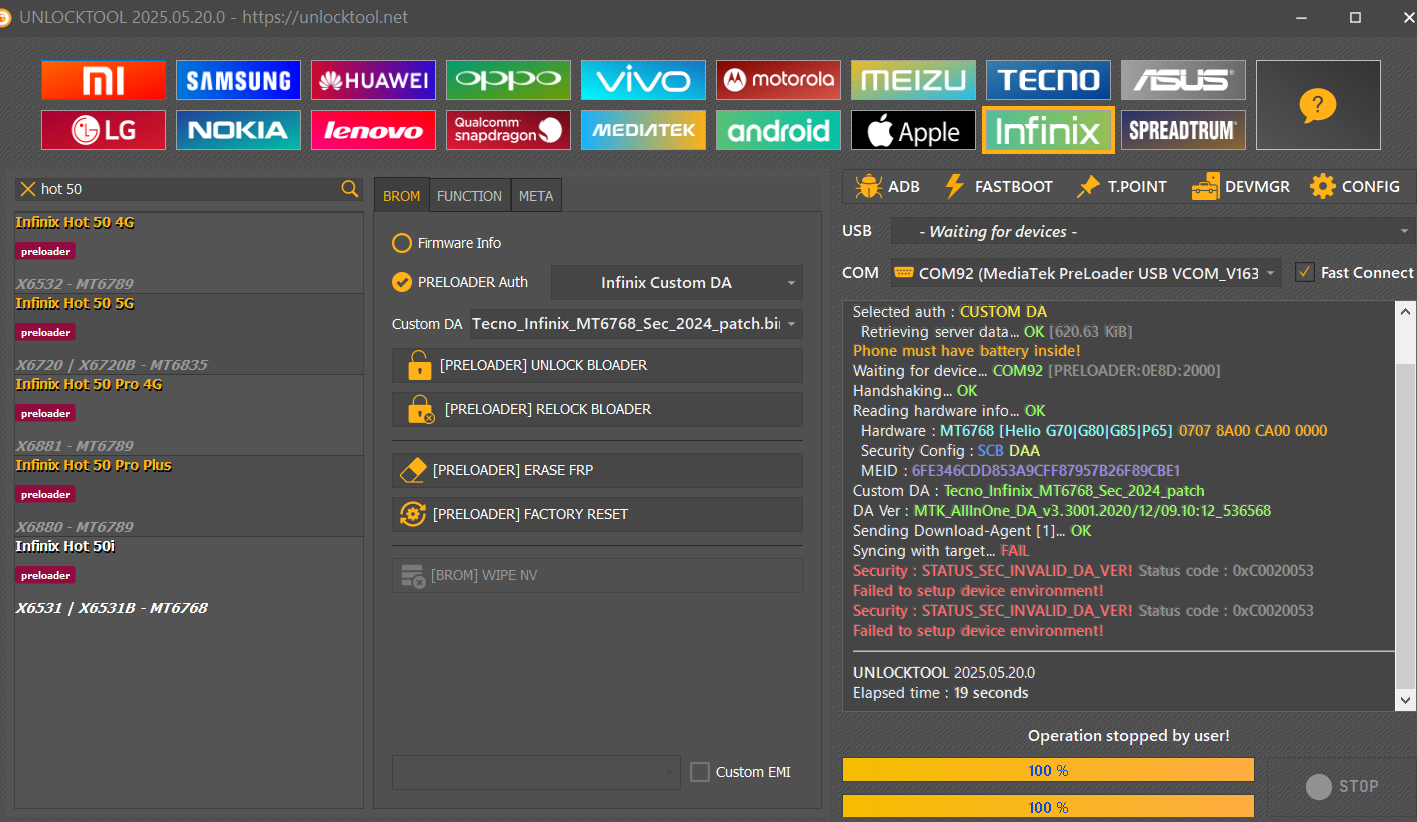Click the log scrollbar down arrow

click(x=1406, y=700)
